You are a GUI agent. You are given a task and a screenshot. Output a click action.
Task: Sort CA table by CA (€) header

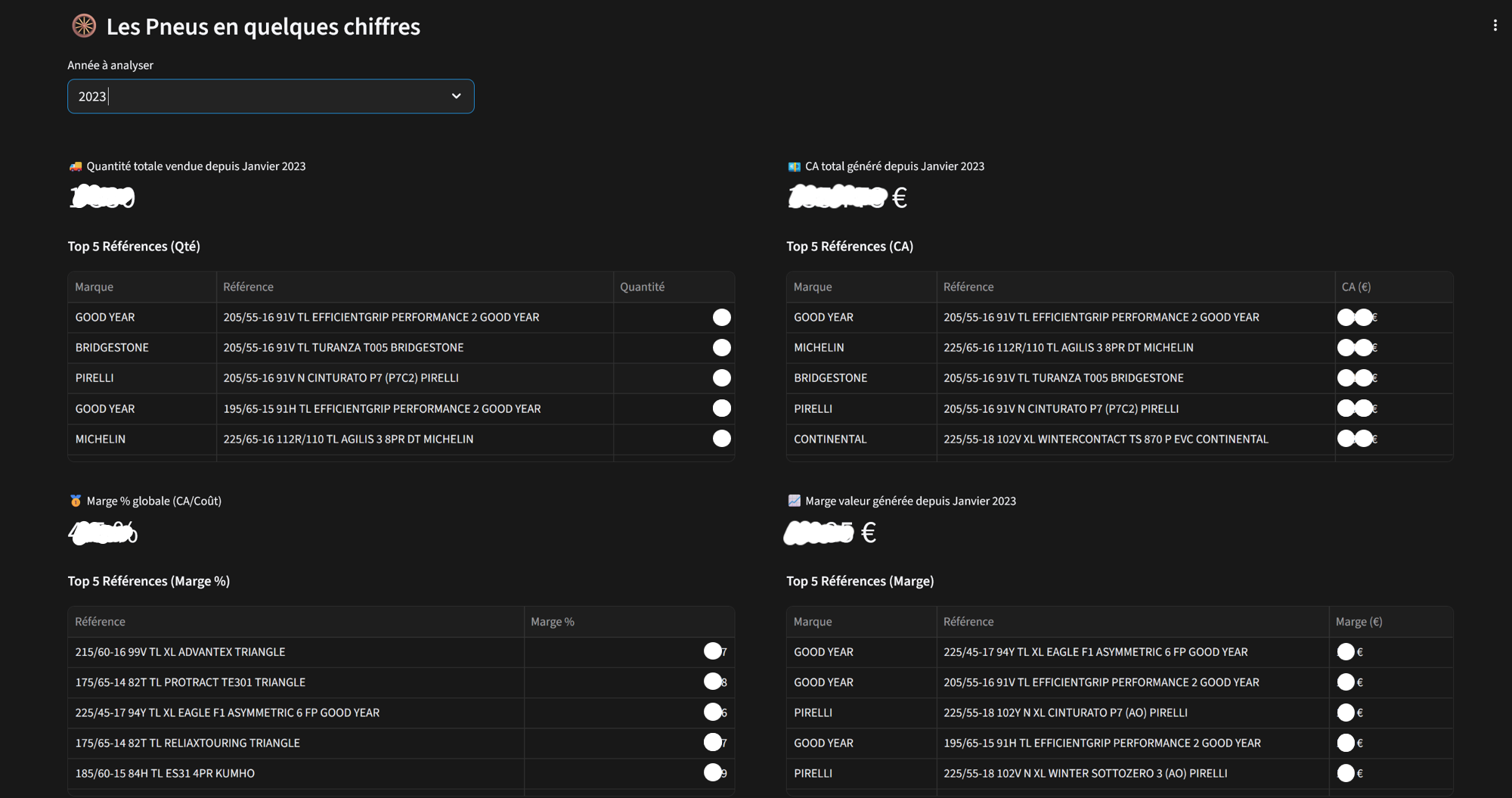(1356, 287)
